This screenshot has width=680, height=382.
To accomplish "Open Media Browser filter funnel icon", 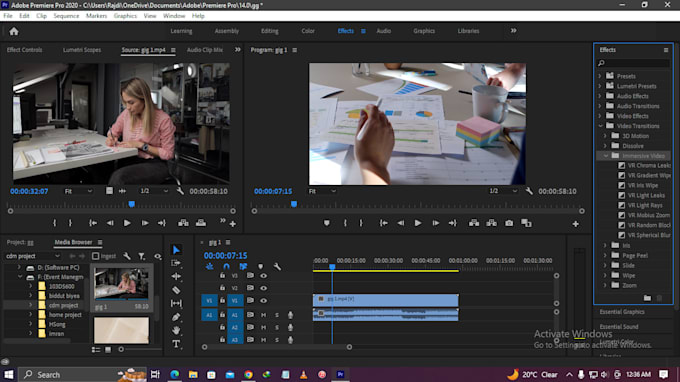I will pos(142,256).
